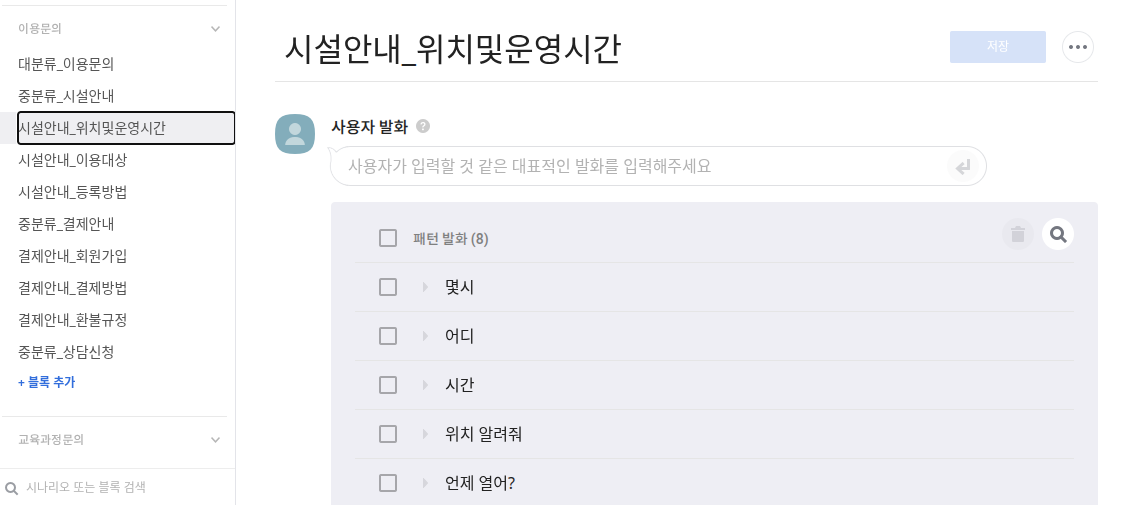Click the enter arrow icon in utterance field
The width and height of the screenshot is (1132, 505).
point(963,167)
